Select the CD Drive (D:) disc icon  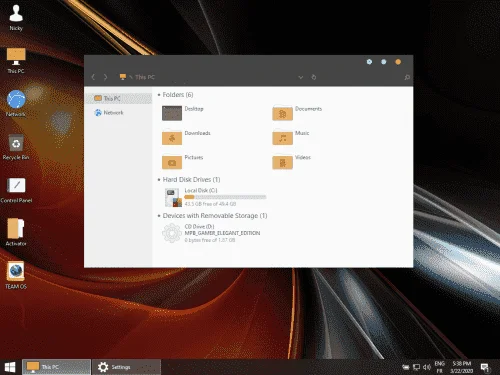pyautogui.click(x=172, y=233)
